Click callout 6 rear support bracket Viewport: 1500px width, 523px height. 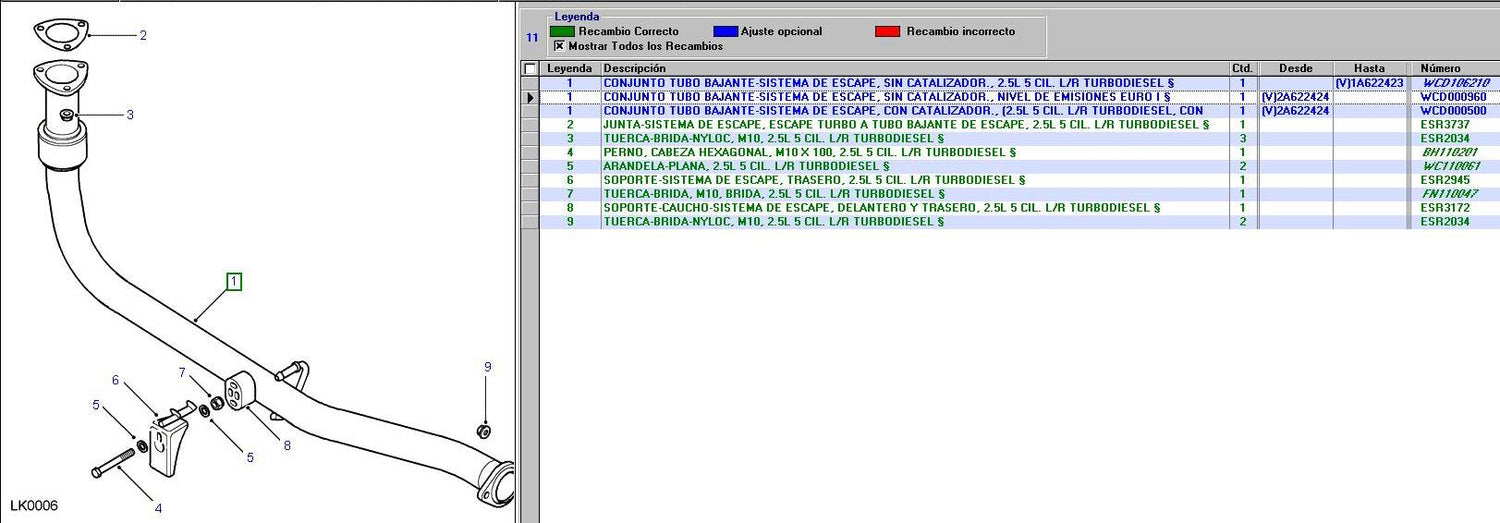[115, 380]
